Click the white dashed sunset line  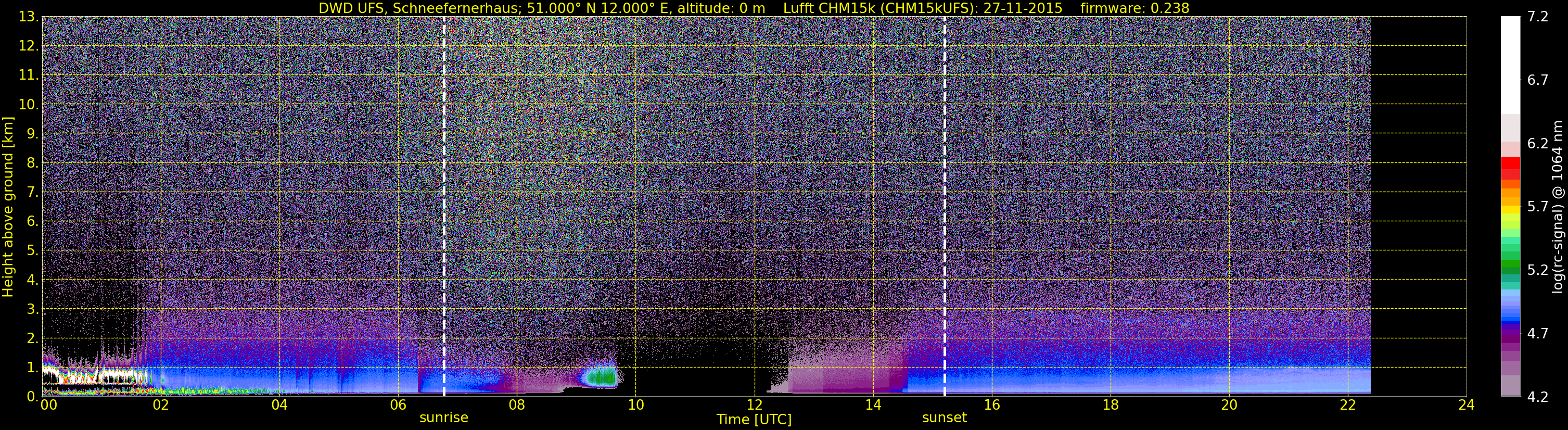point(945,207)
